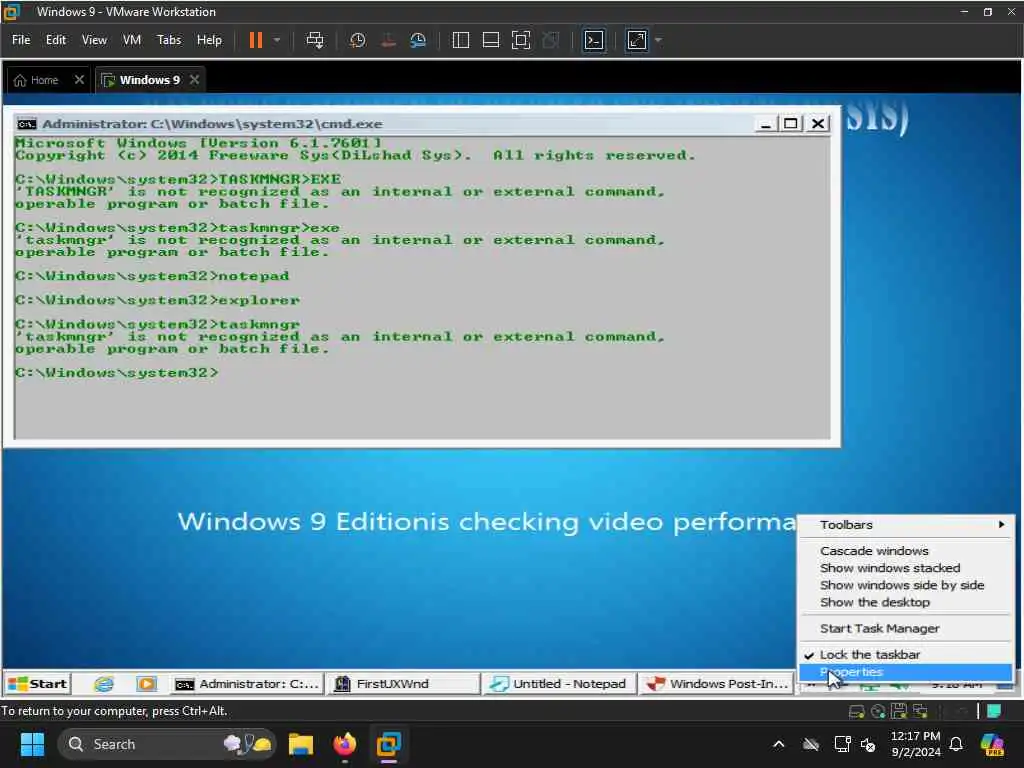Click the VMware Workstation title bar logo
The width and height of the screenshot is (1024, 768).
click(x=12, y=12)
